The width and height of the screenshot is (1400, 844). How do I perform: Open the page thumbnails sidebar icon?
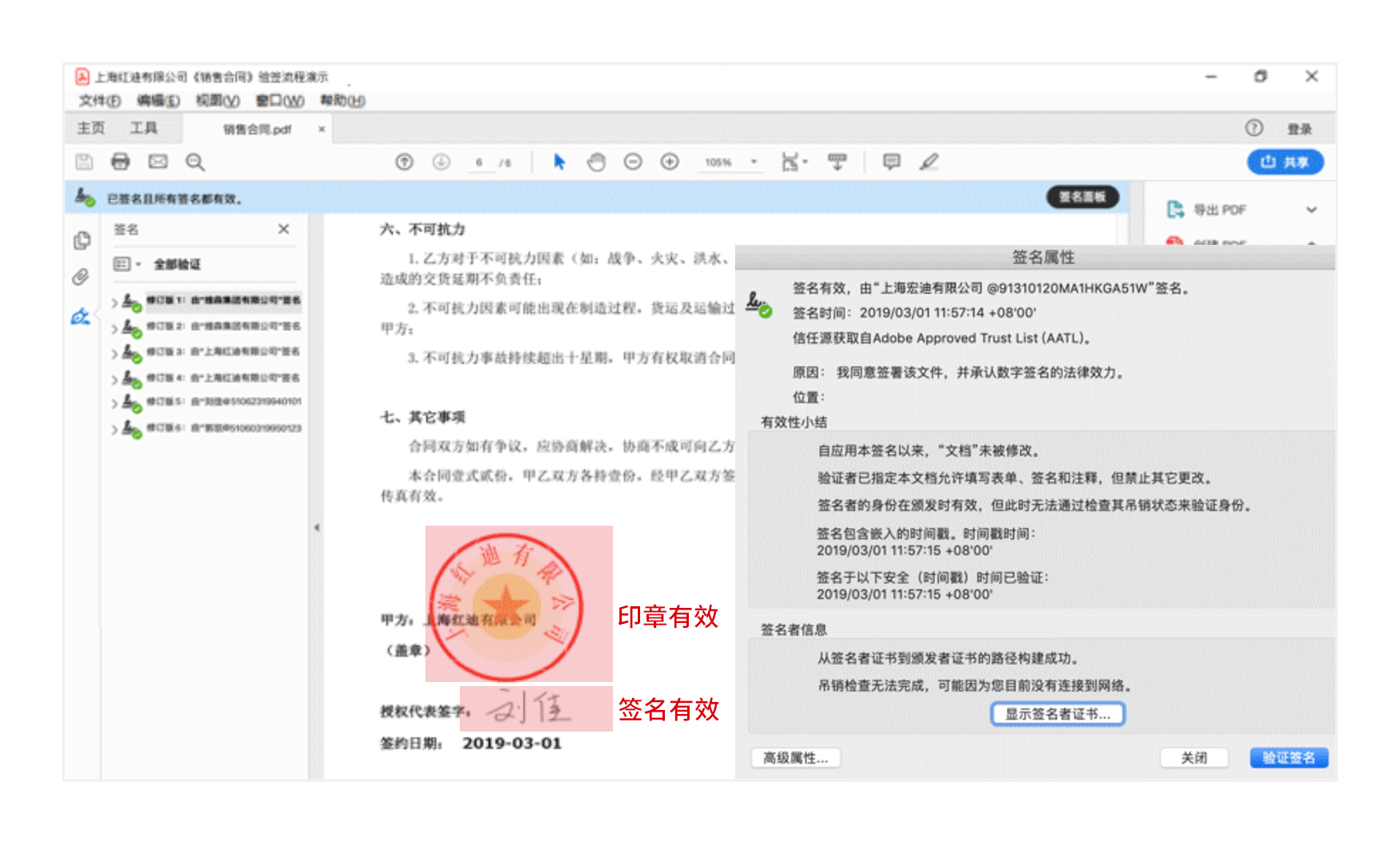point(81,240)
